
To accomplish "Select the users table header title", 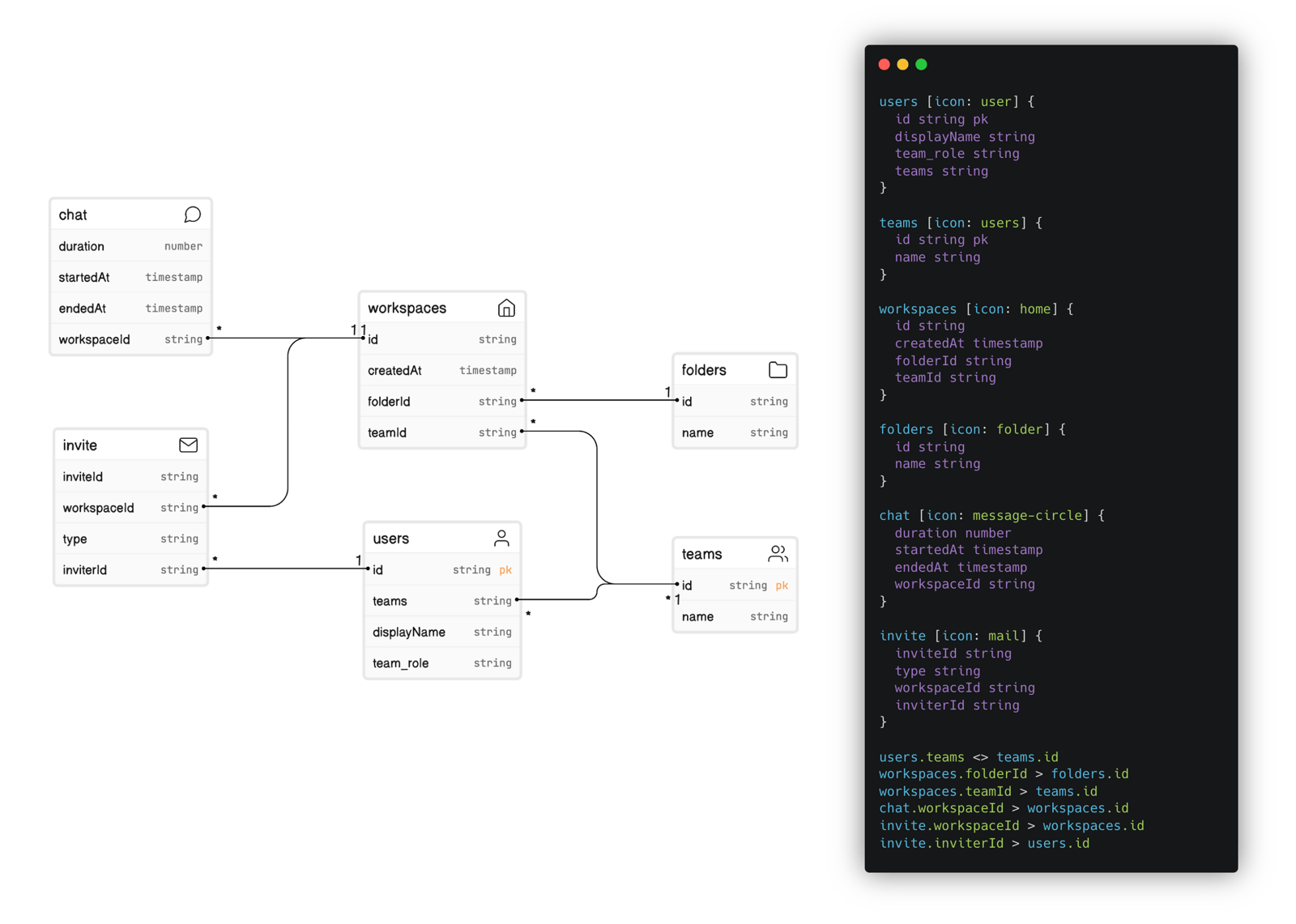I will click(390, 539).
